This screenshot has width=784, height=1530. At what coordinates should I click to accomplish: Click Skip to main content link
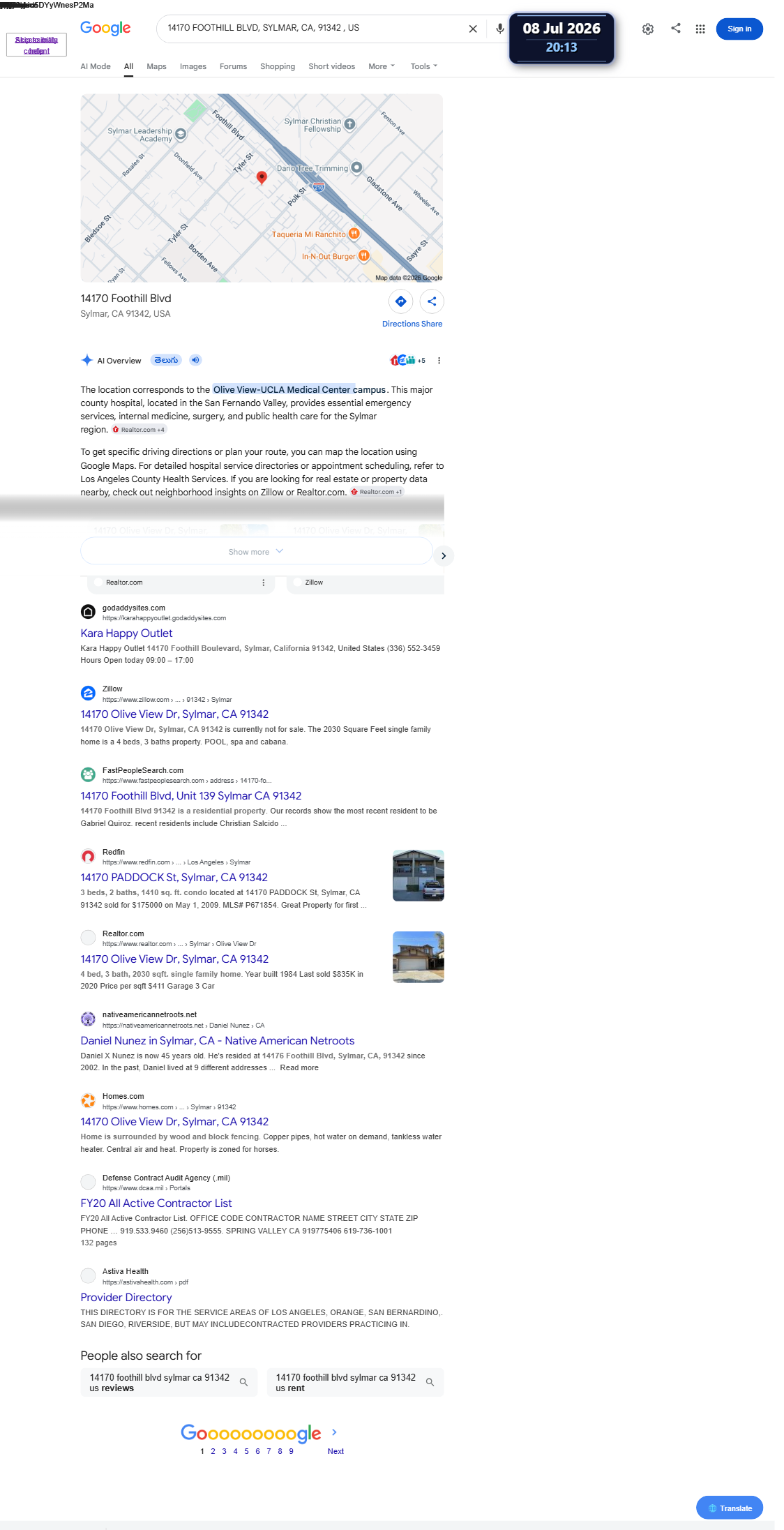click(36, 45)
